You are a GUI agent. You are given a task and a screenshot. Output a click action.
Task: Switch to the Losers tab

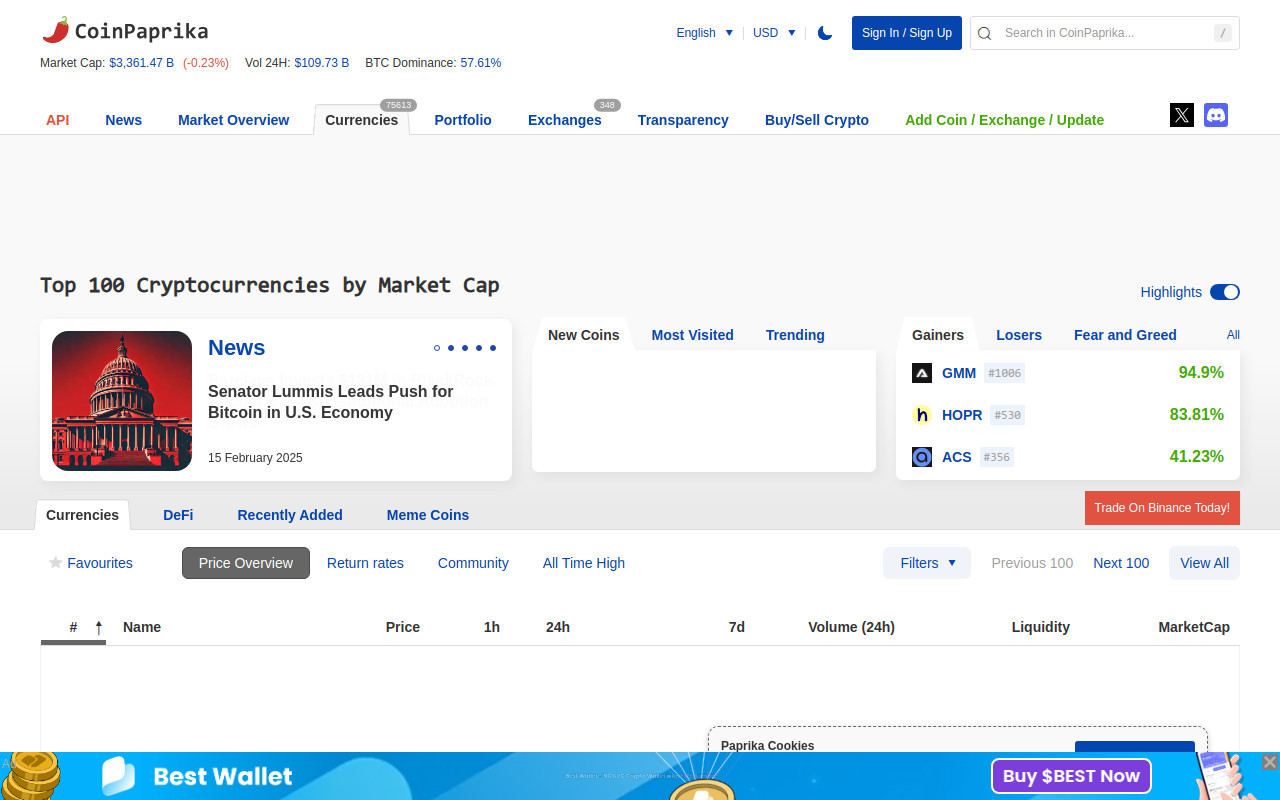pyautogui.click(x=1019, y=335)
